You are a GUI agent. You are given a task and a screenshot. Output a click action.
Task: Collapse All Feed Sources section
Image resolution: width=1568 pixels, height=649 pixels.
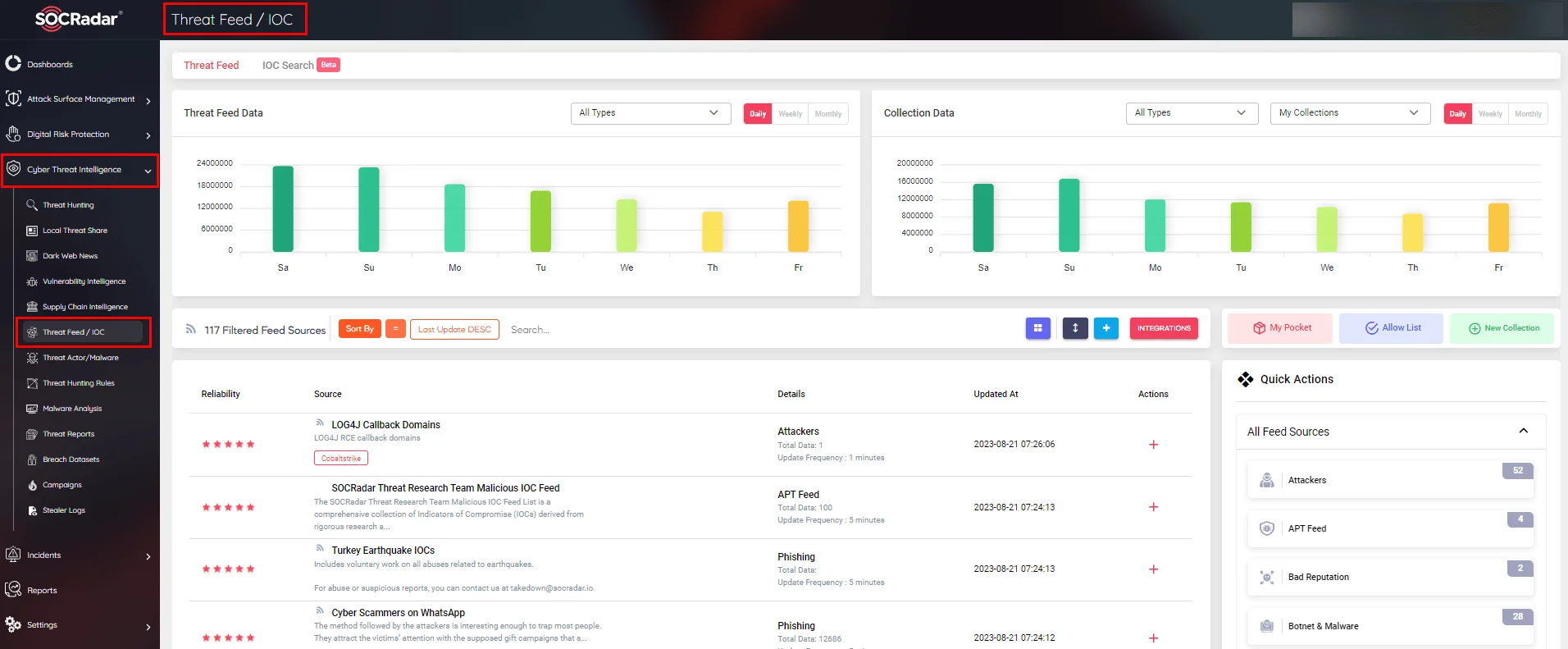pos(1523,431)
